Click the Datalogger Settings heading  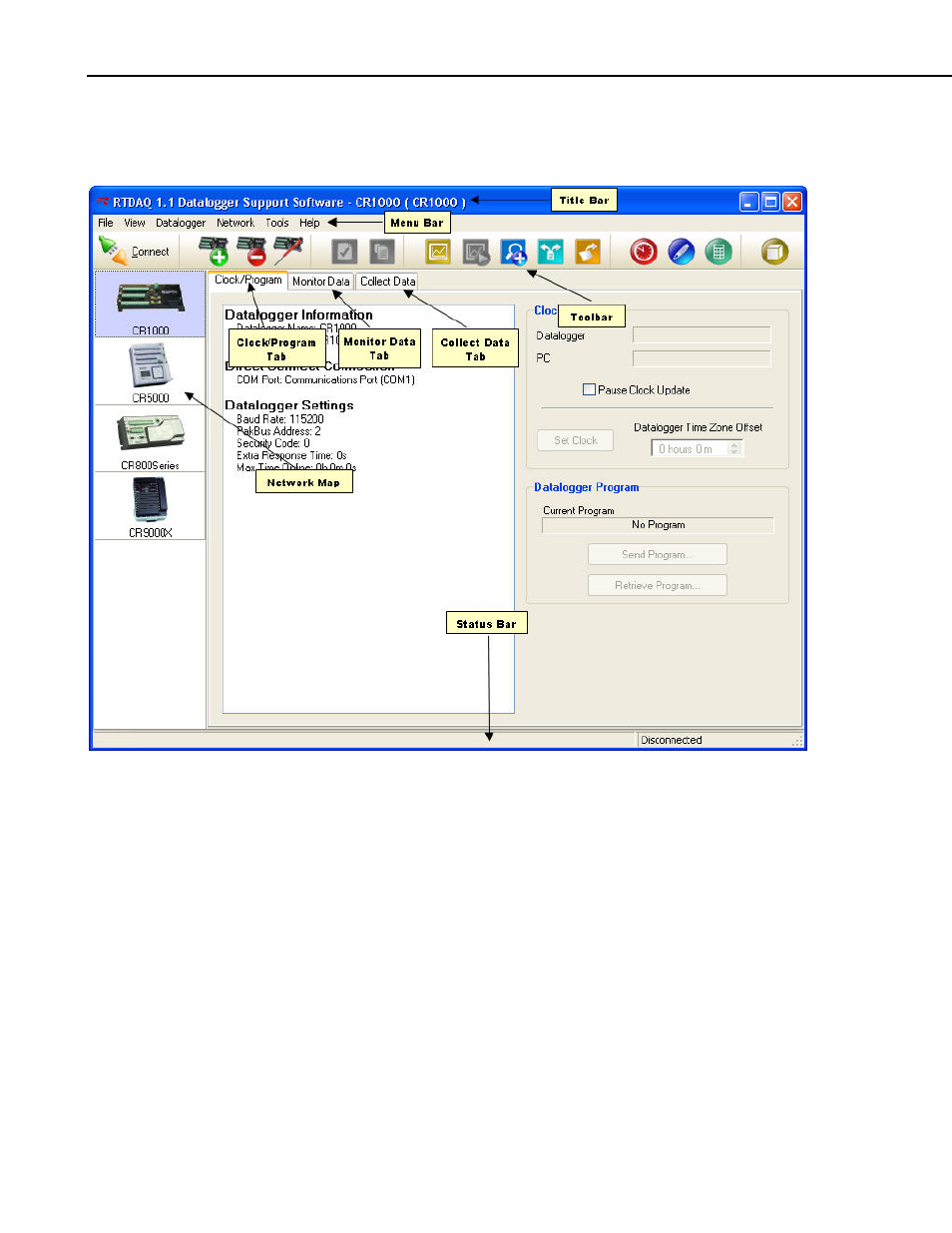tap(289, 405)
